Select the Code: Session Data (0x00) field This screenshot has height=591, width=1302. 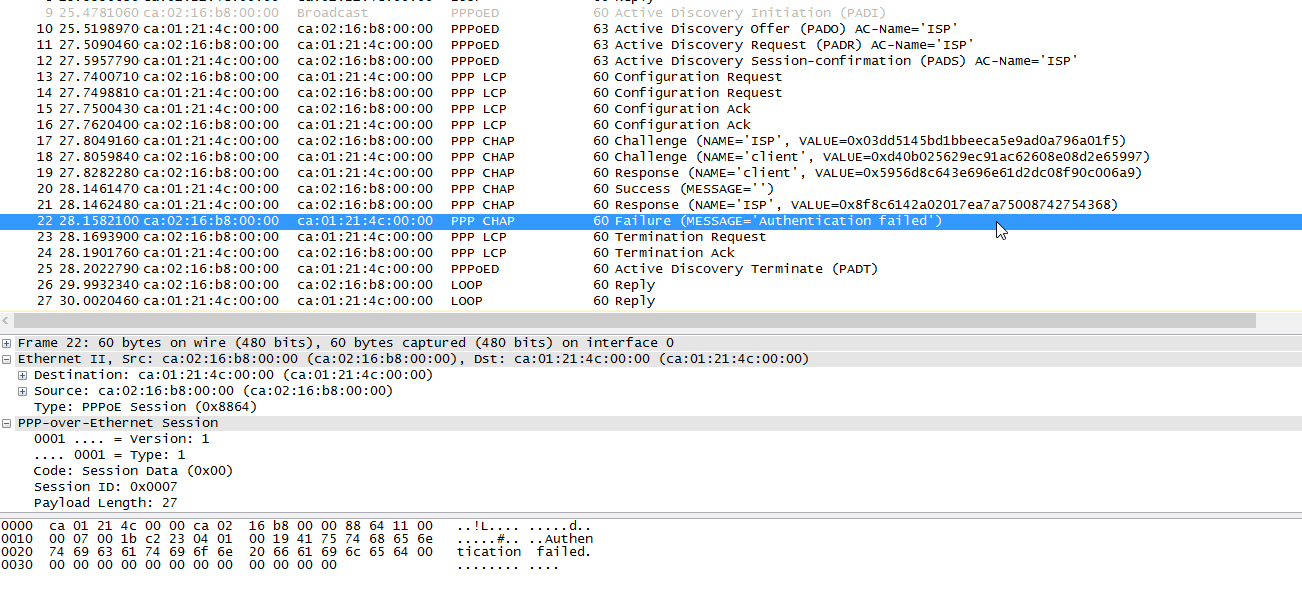click(133, 471)
